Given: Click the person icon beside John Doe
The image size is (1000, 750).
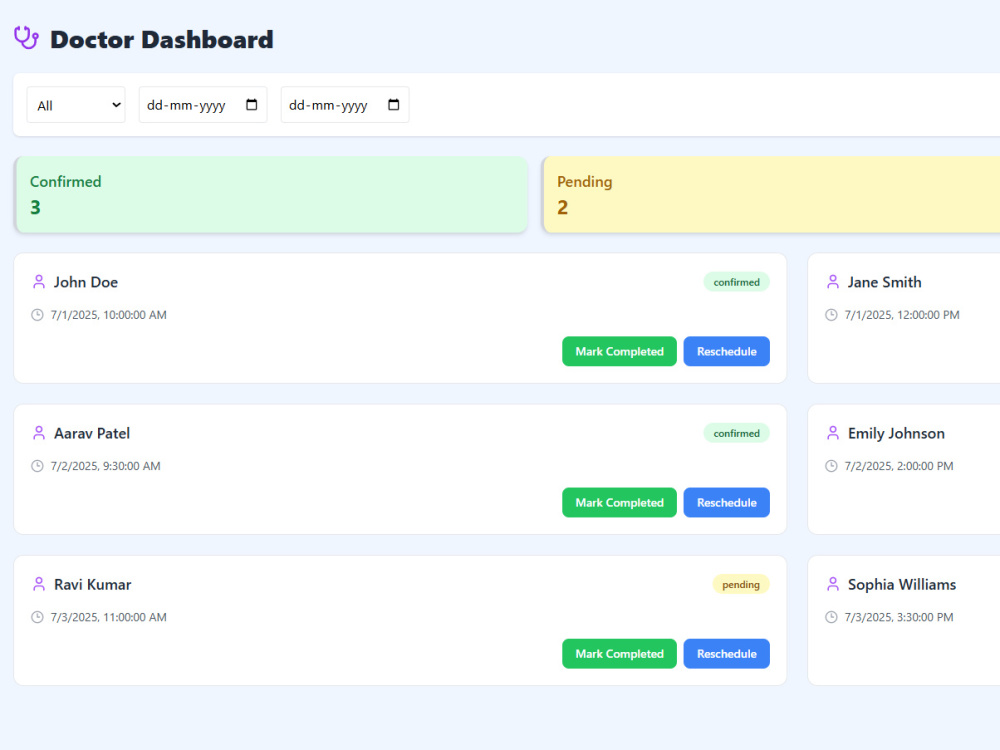Looking at the screenshot, I should coord(39,282).
